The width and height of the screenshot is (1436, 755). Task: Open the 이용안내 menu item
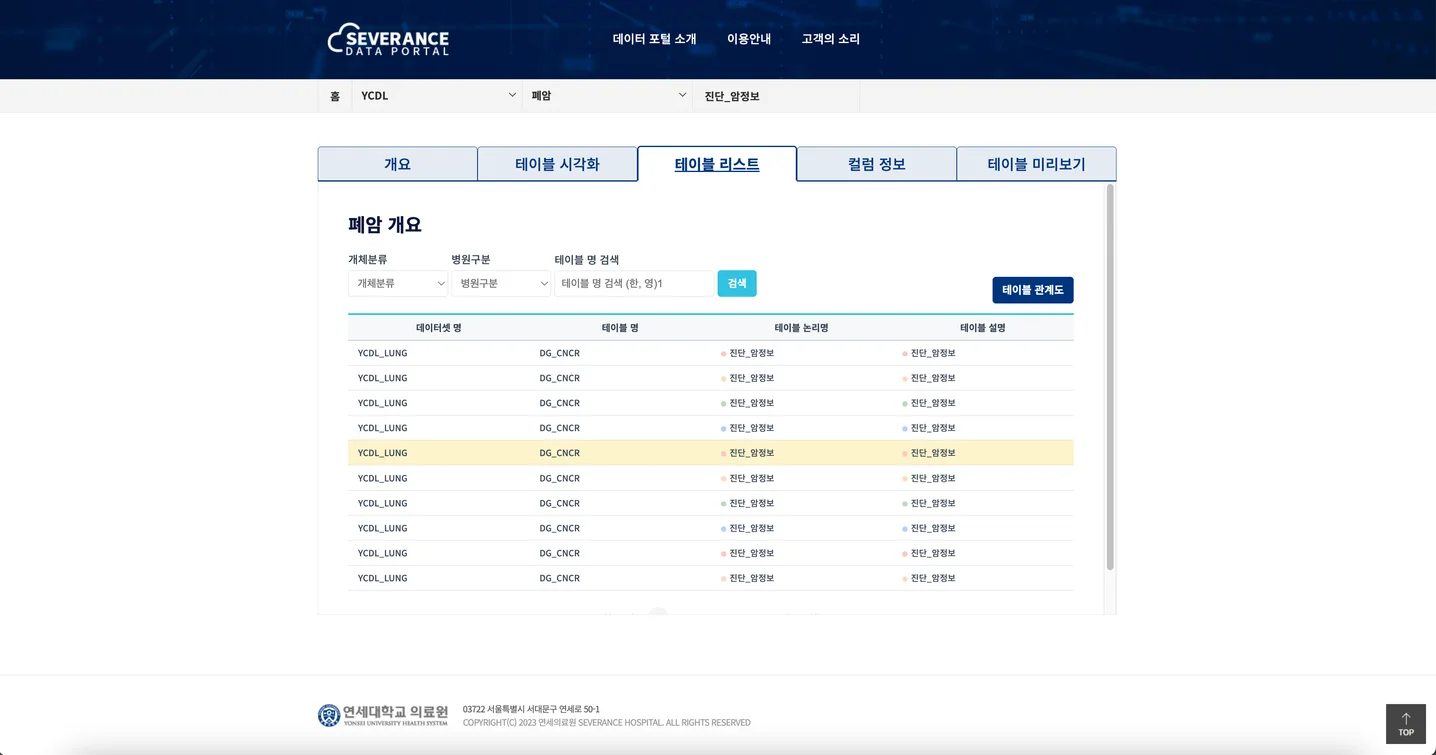click(749, 39)
